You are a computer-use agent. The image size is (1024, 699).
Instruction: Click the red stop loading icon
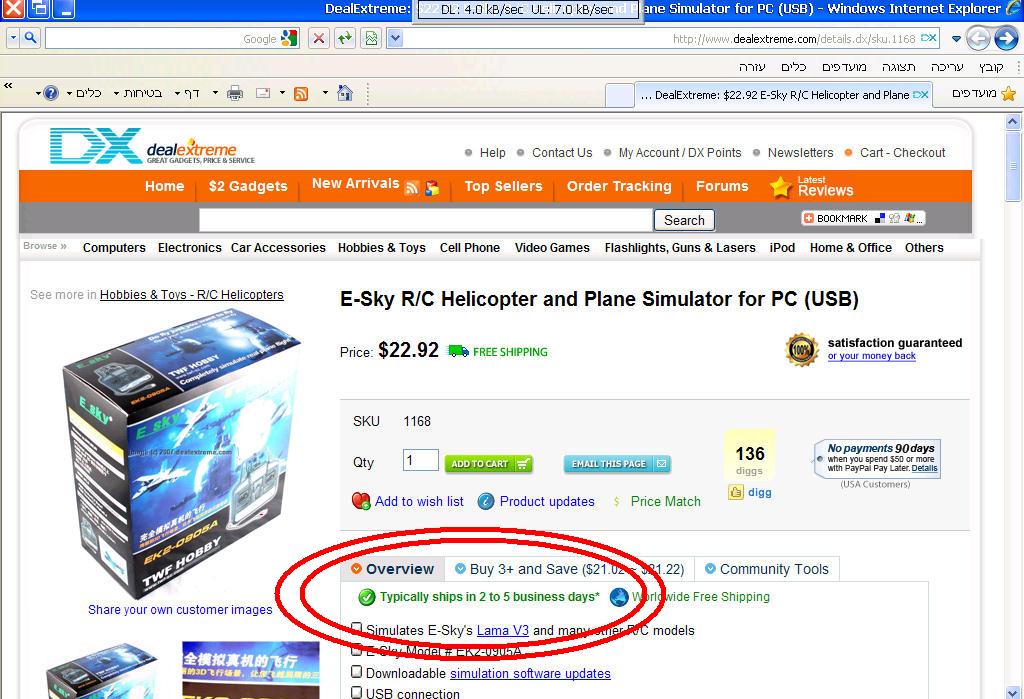(319, 39)
